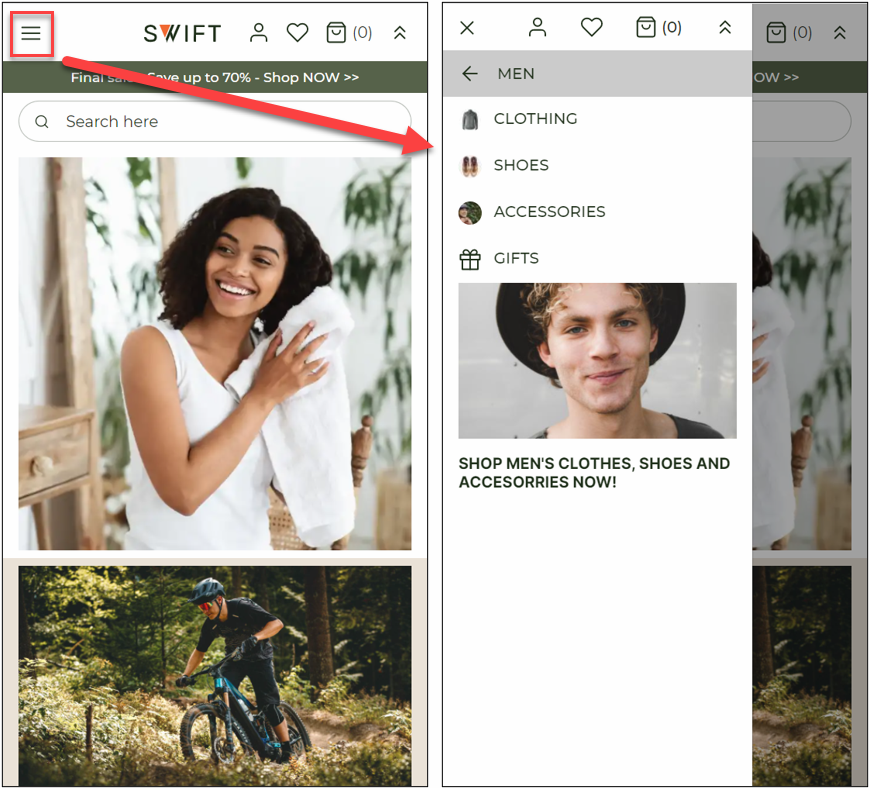
Task: Click the men's promo photo with hat
Action: point(597,360)
